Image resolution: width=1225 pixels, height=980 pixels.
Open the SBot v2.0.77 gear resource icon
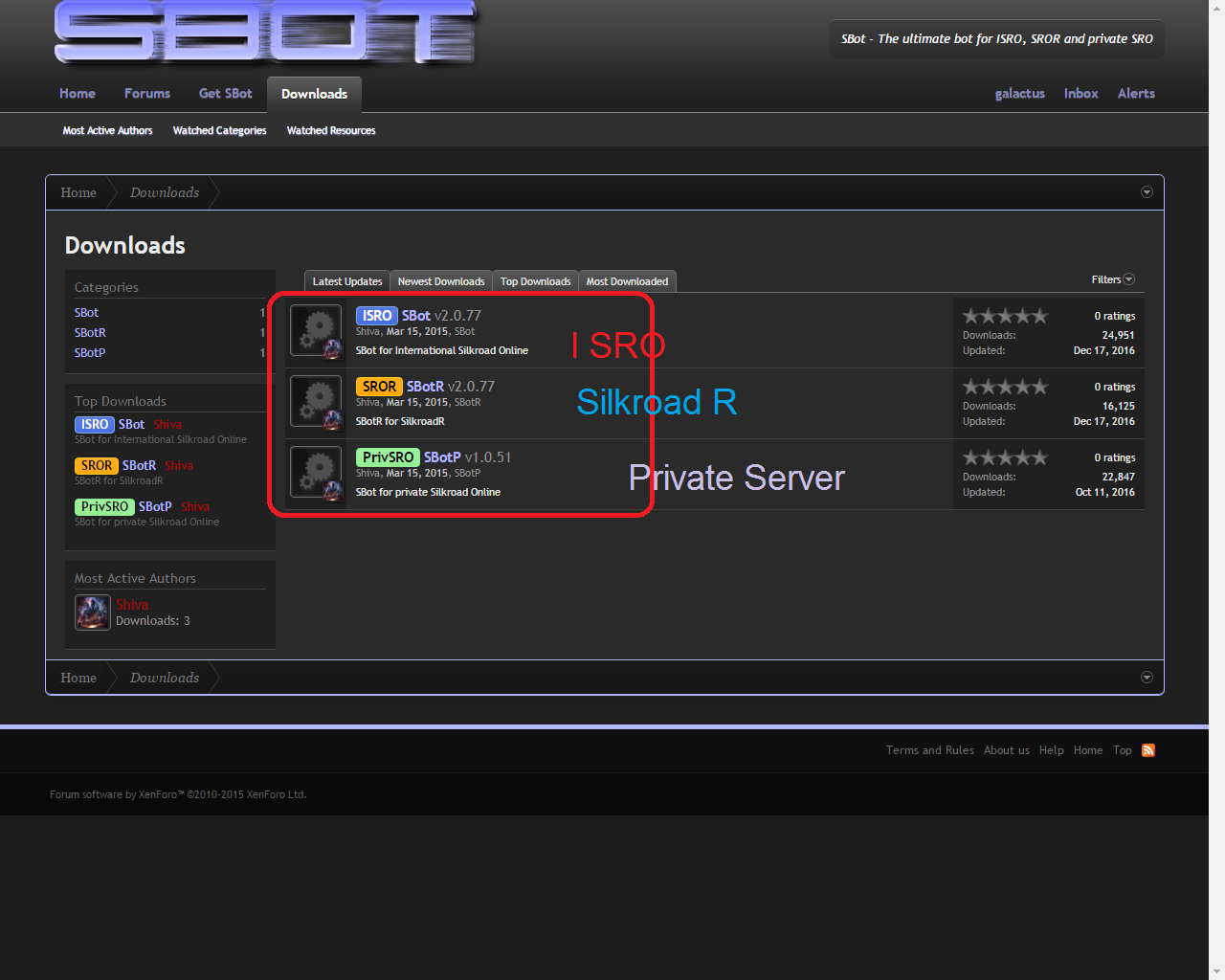click(316, 332)
